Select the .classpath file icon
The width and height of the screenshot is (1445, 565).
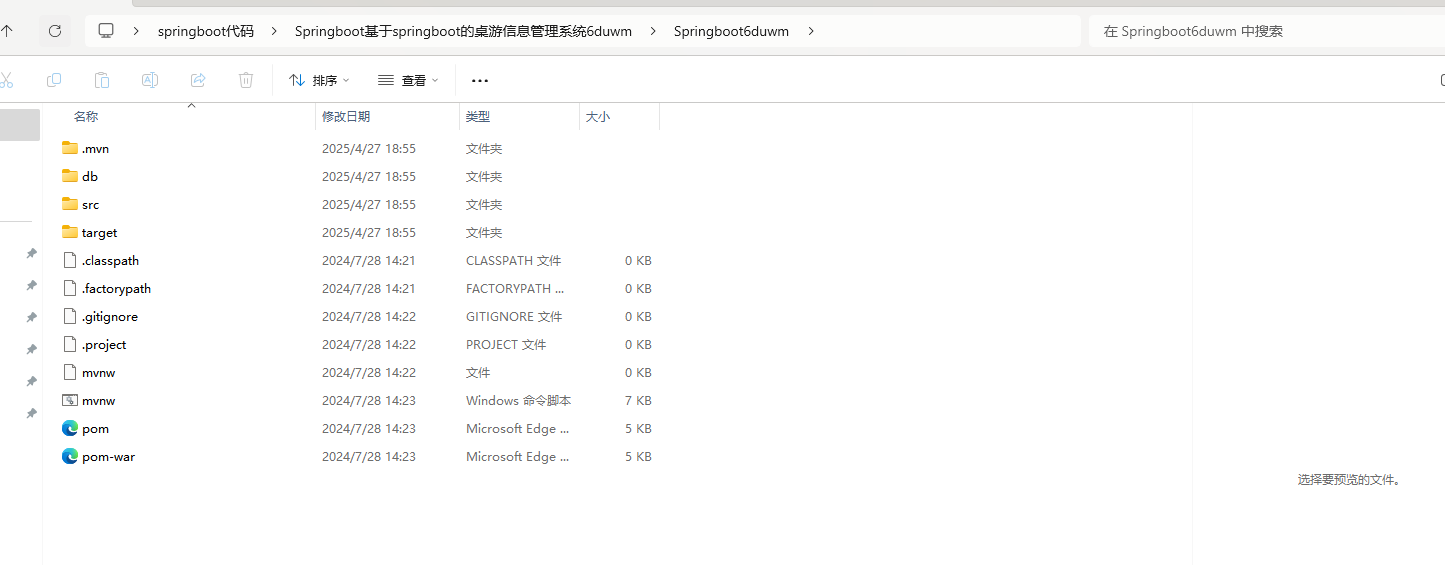(x=70, y=260)
